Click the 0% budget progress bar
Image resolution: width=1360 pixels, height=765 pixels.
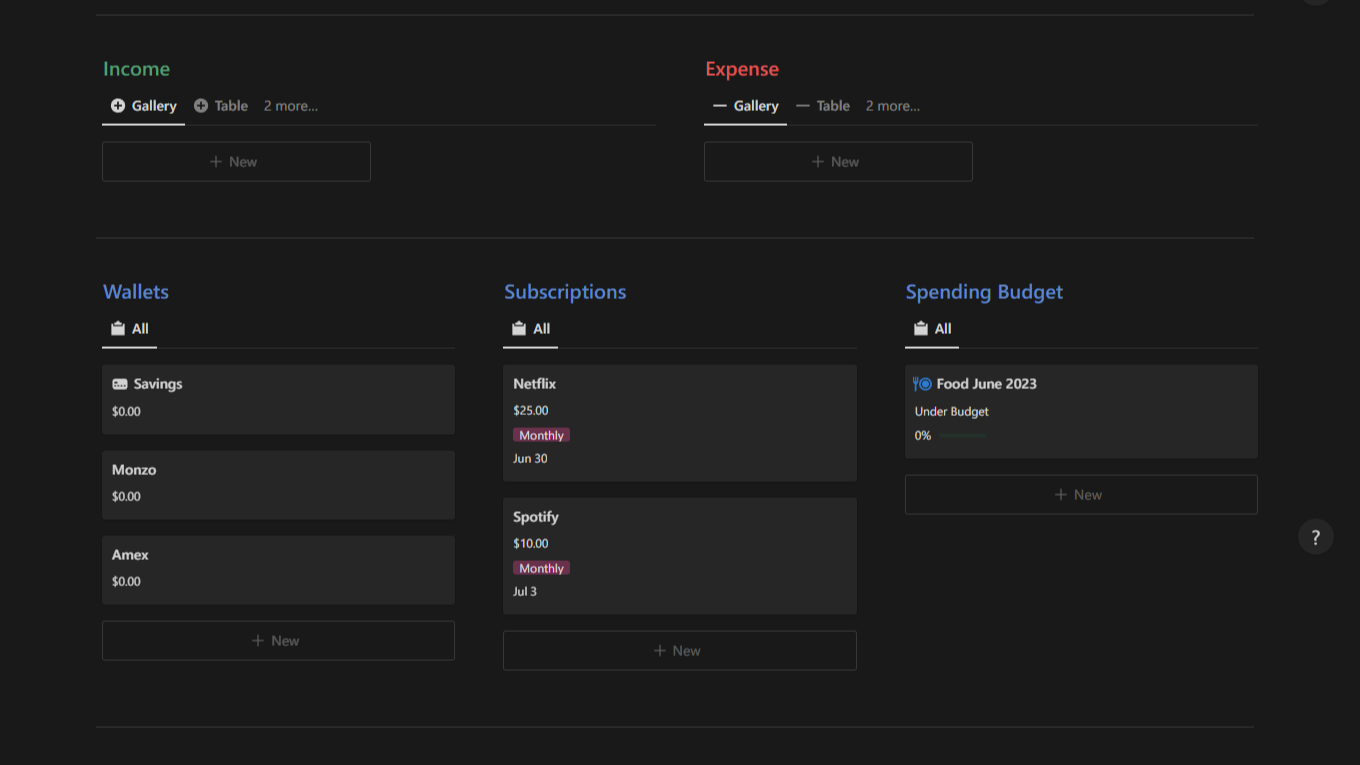coord(962,436)
